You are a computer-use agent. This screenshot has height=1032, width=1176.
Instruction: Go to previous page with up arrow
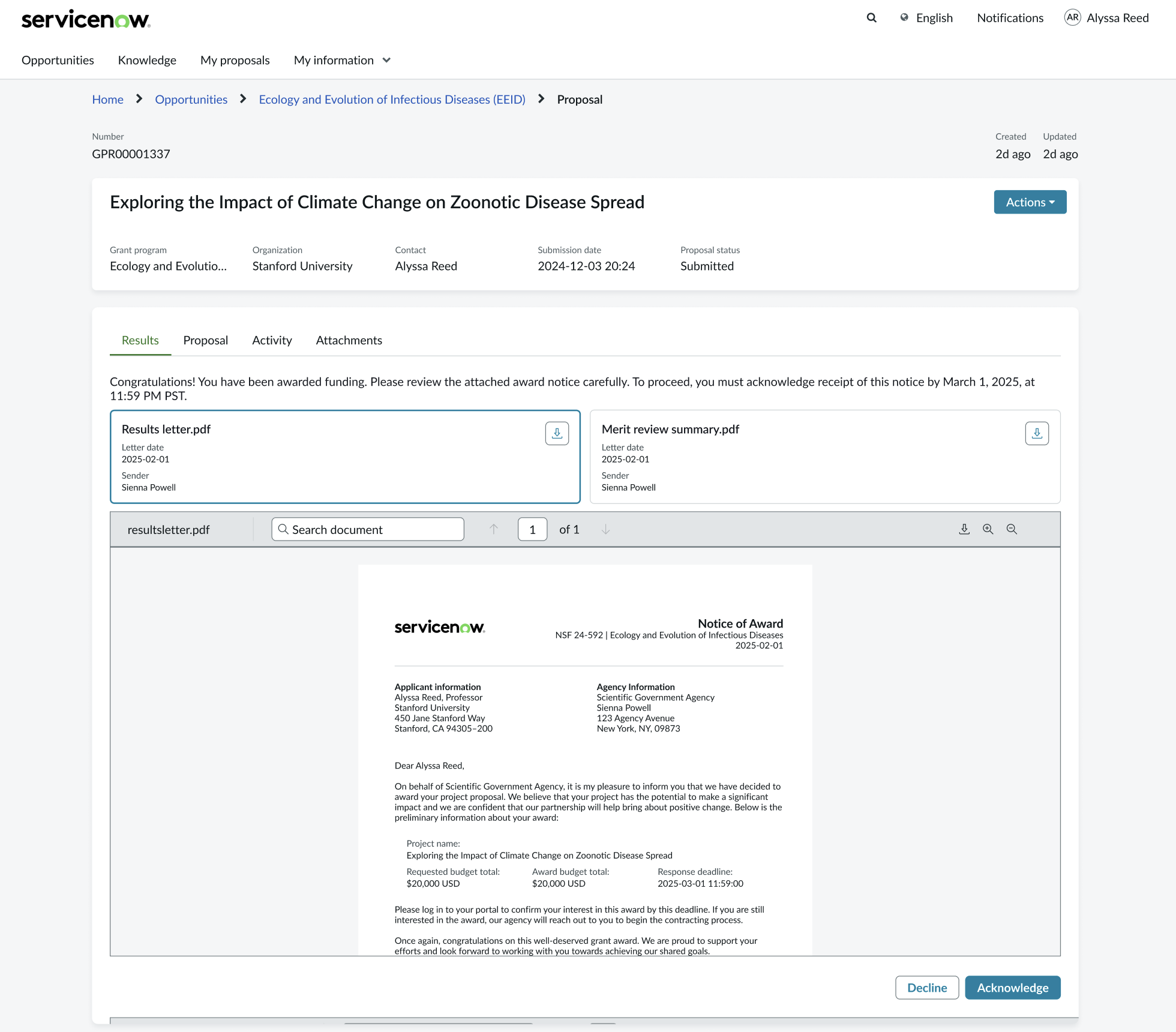pos(494,529)
